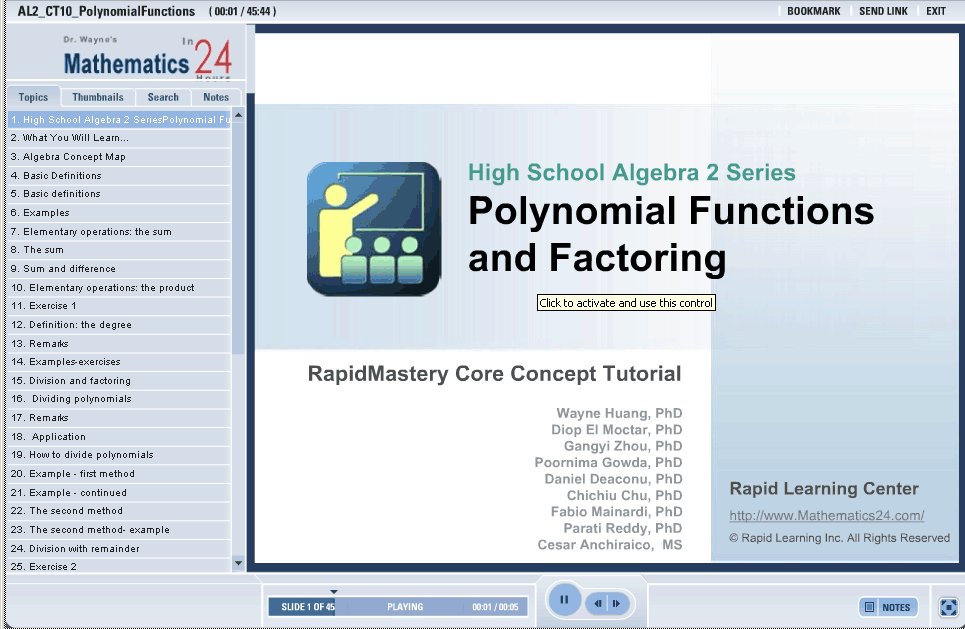
Task: Open the Search tab
Action: point(163,98)
